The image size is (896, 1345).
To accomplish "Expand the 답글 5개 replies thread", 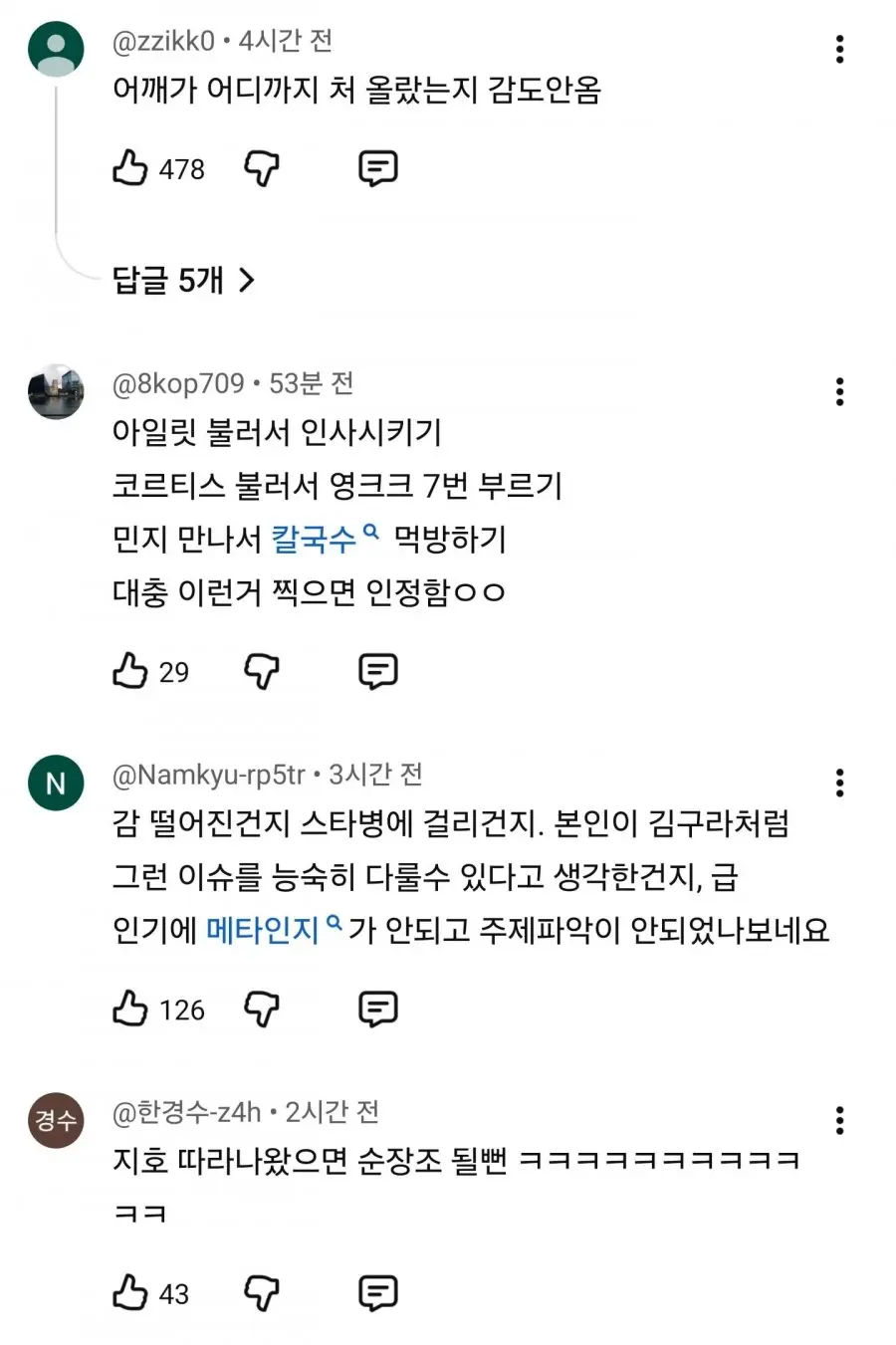I will pos(184,280).
